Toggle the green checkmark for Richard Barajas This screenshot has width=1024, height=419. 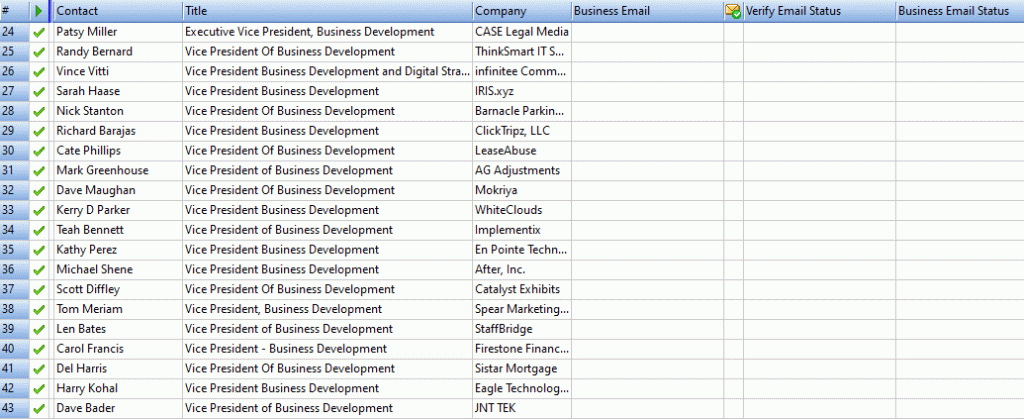coord(40,131)
